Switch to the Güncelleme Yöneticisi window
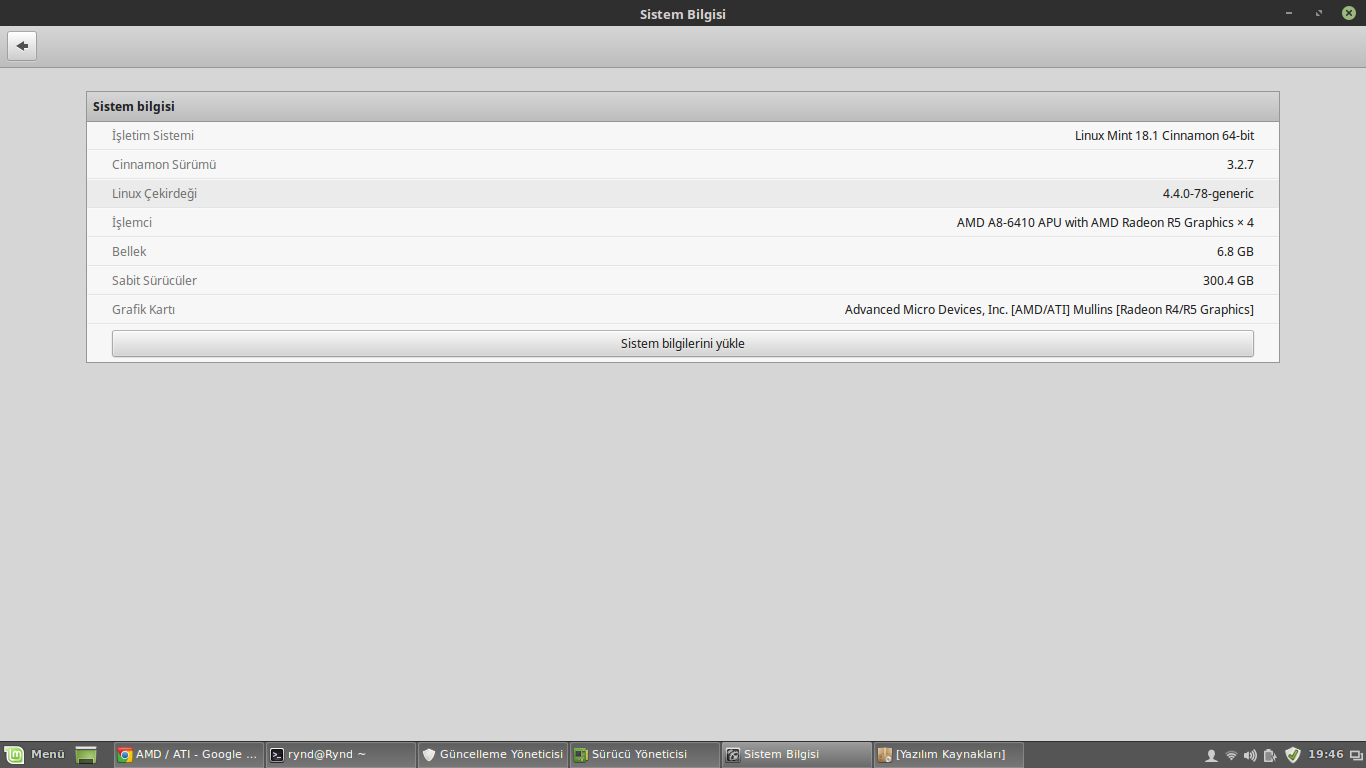This screenshot has height=768, width=1366. point(493,755)
